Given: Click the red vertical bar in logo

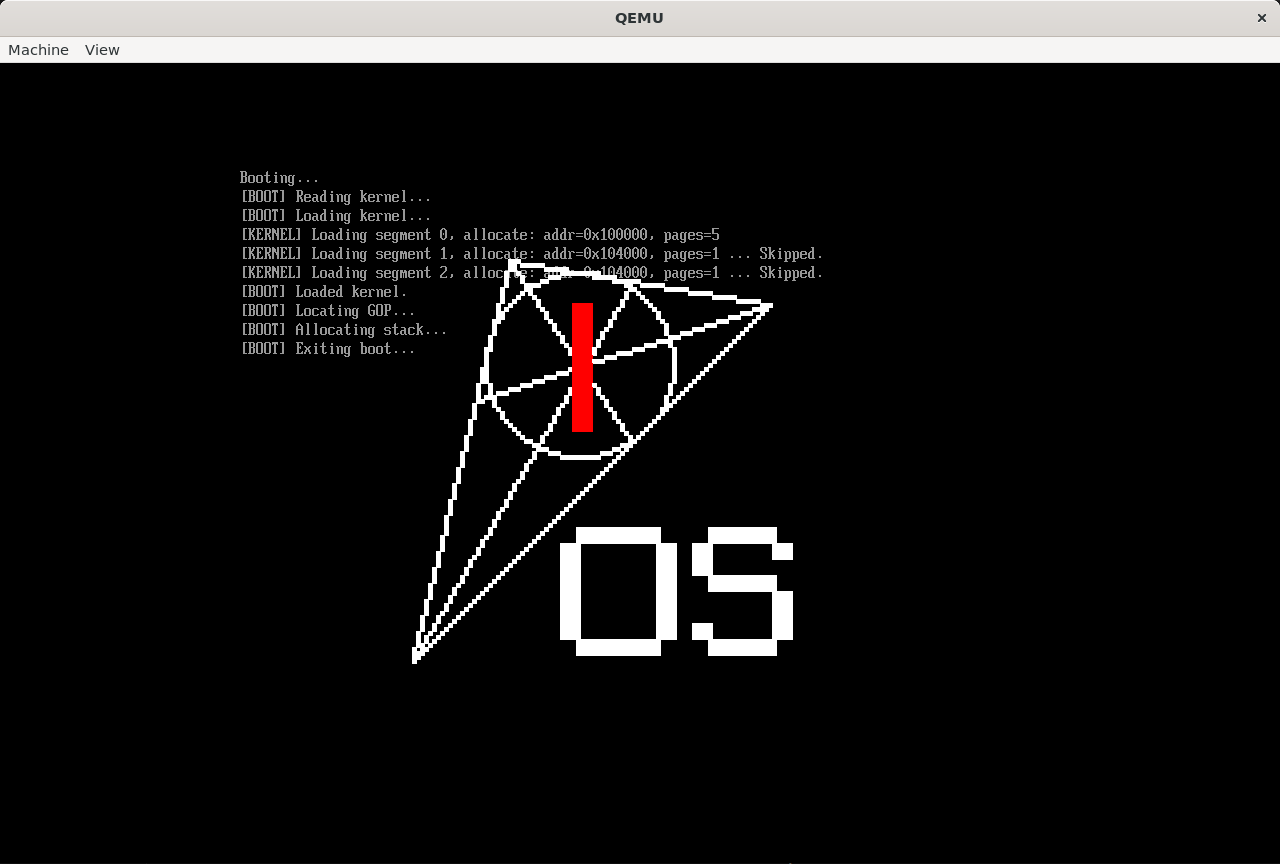Looking at the screenshot, I should tap(582, 367).
